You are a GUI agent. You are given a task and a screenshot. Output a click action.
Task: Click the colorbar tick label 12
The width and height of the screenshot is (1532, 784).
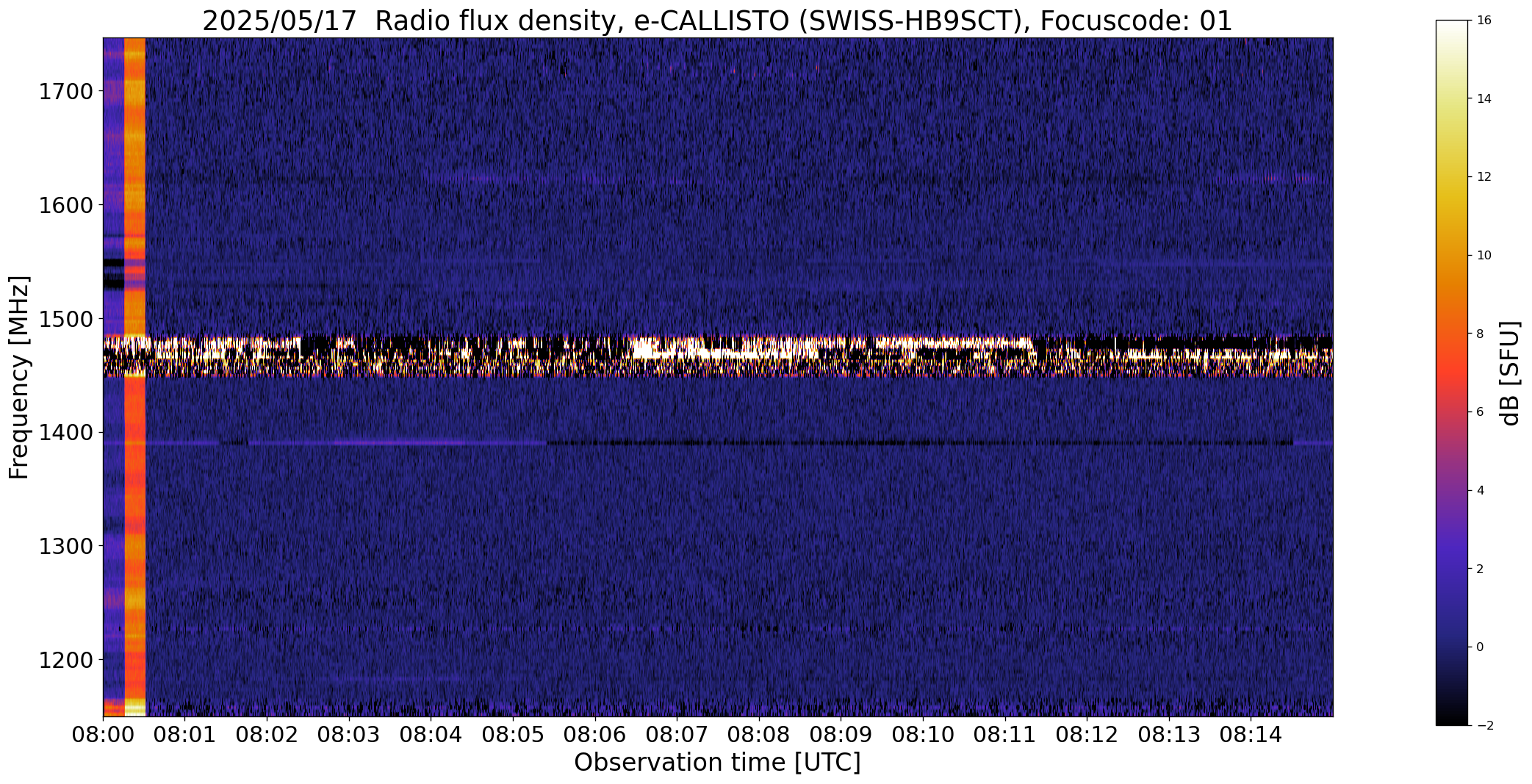1484,177
